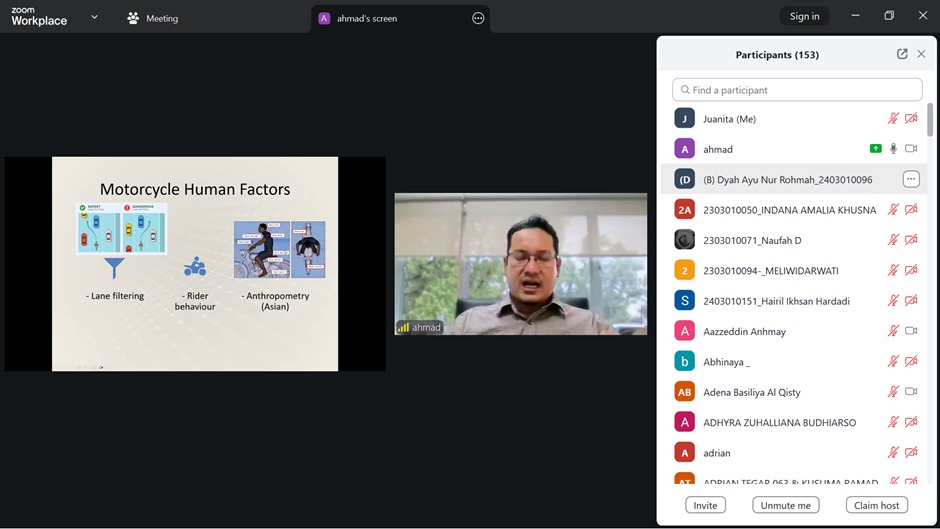Close the Participants panel
Screen dimensions: 940x529
coord(921,54)
